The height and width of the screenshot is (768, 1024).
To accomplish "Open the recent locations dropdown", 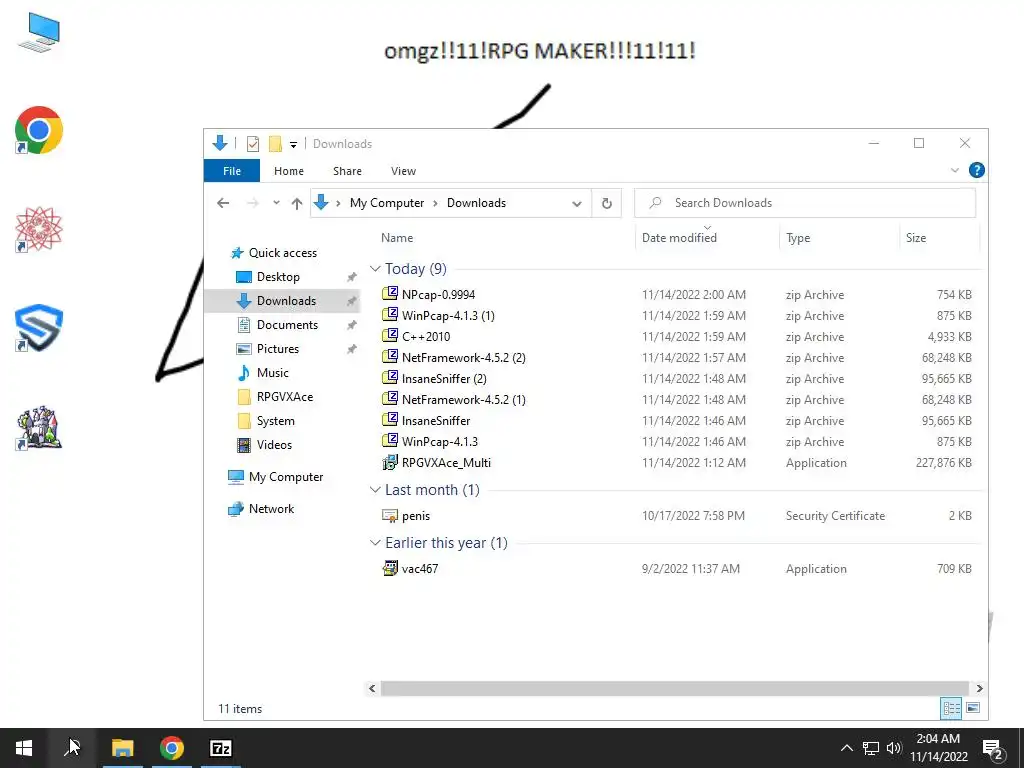I will tap(276, 203).
